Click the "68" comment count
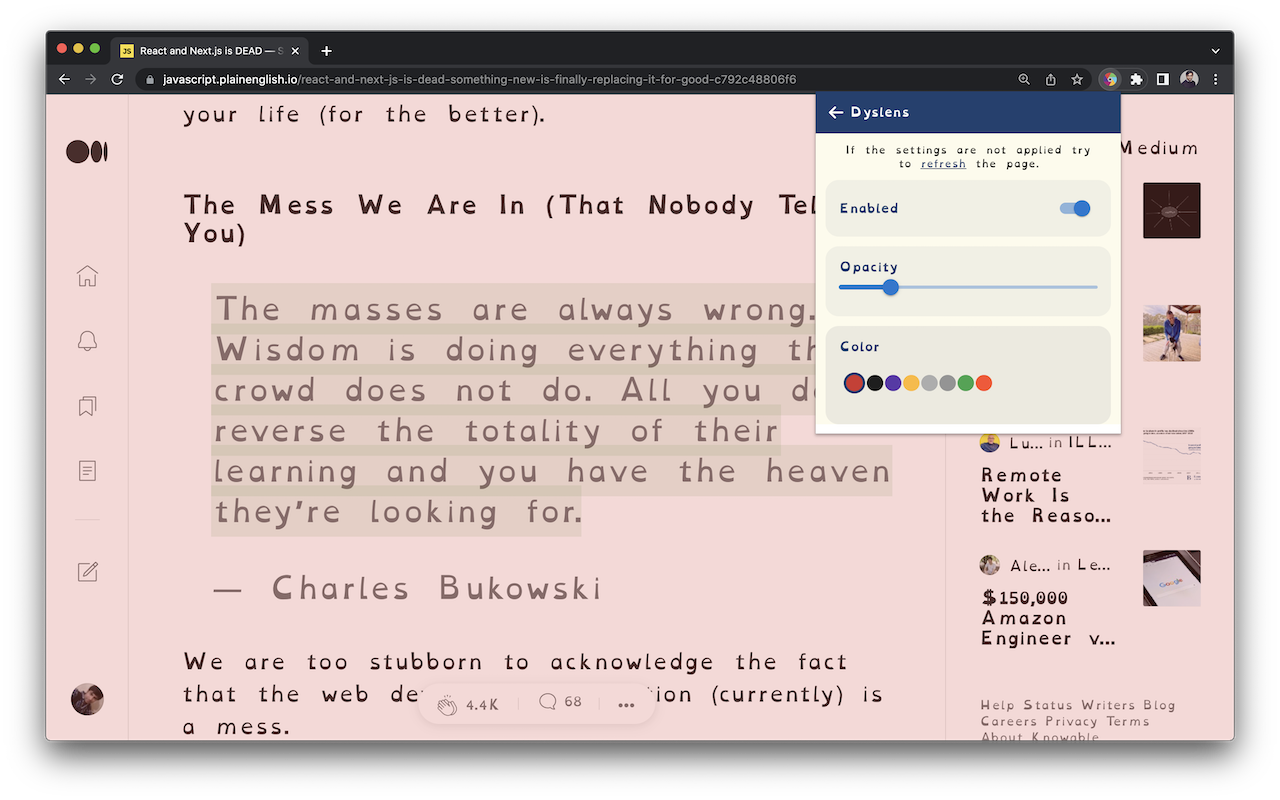The width and height of the screenshot is (1280, 800). [x=573, y=702]
